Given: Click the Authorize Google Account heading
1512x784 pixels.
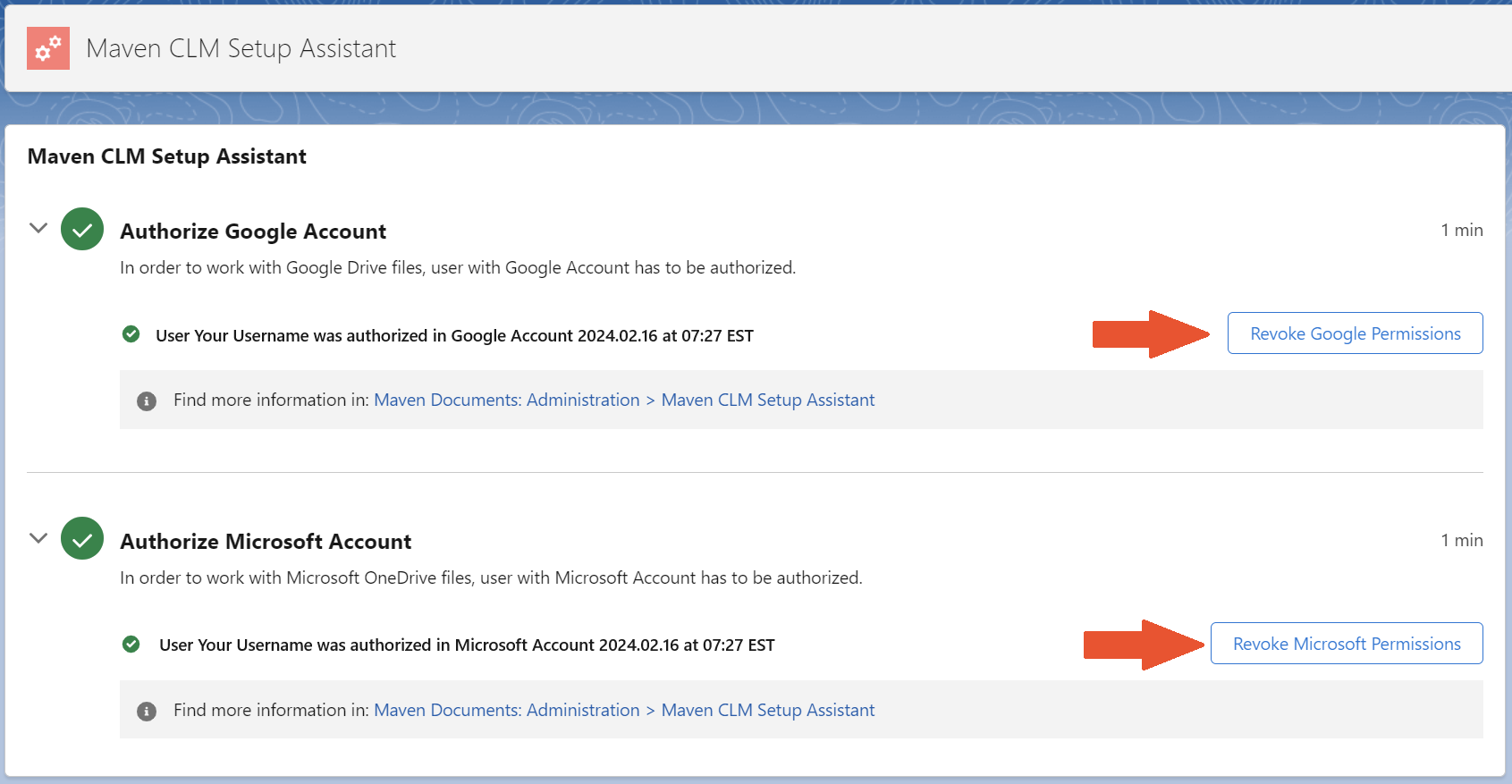Looking at the screenshot, I should click(x=253, y=232).
